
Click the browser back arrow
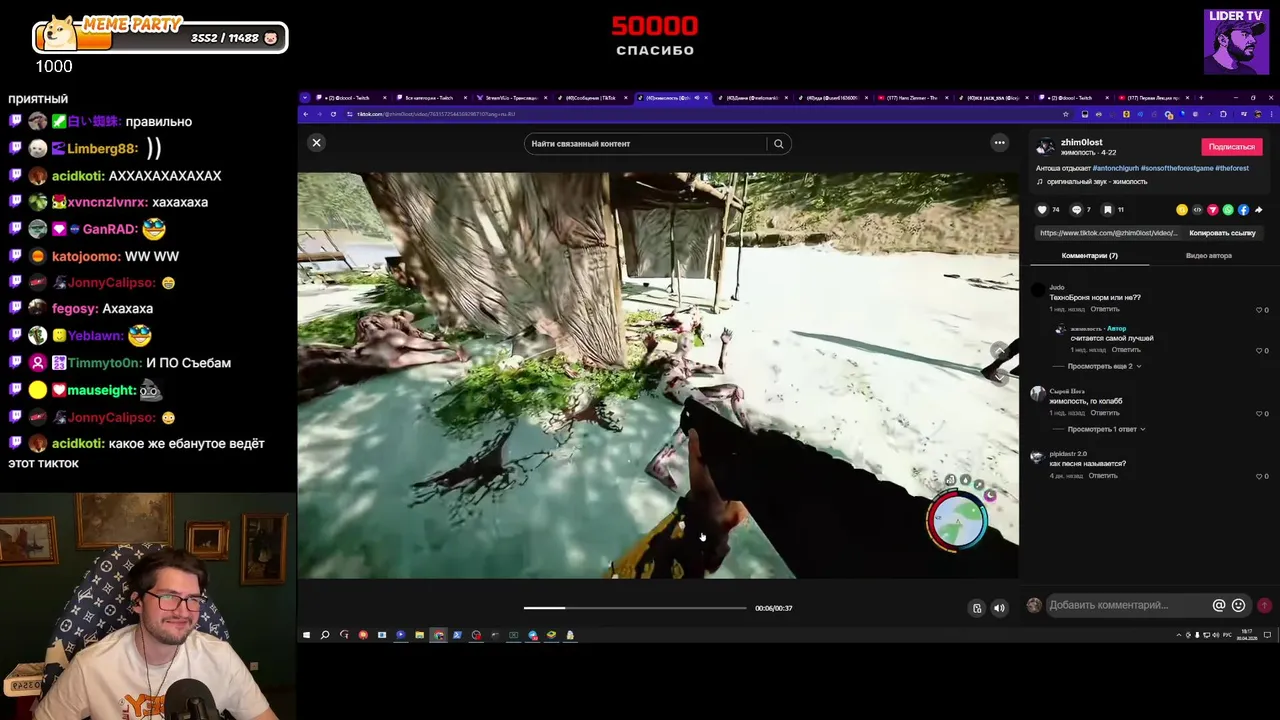(x=307, y=114)
